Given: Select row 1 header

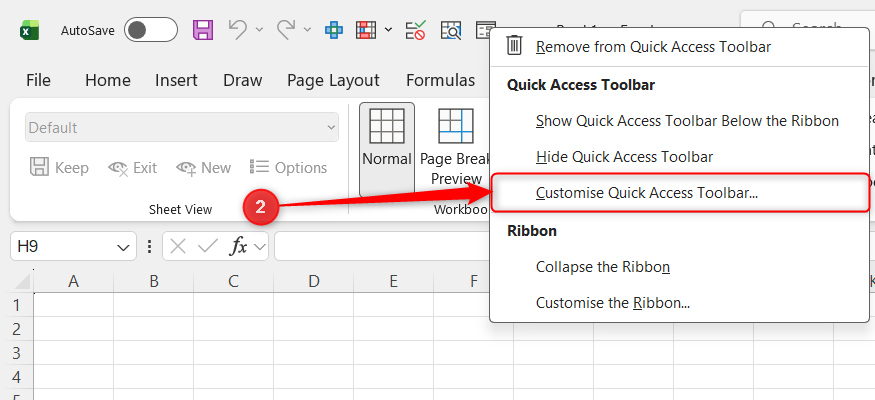Looking at the screenshot, I should (x=17, y=305).
